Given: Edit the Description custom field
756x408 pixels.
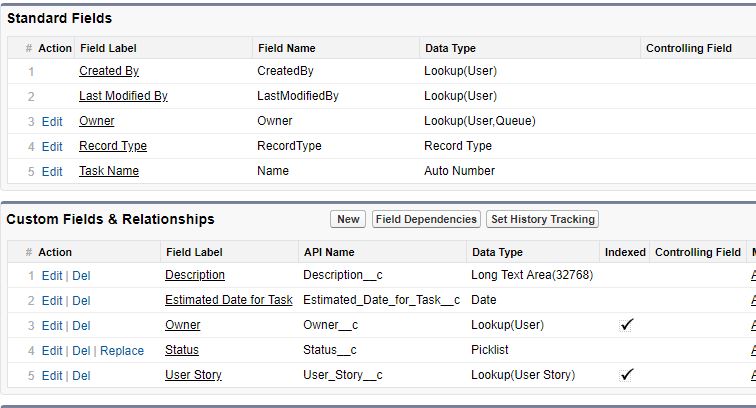Looking at the screenshot, I should pos(52,275).
